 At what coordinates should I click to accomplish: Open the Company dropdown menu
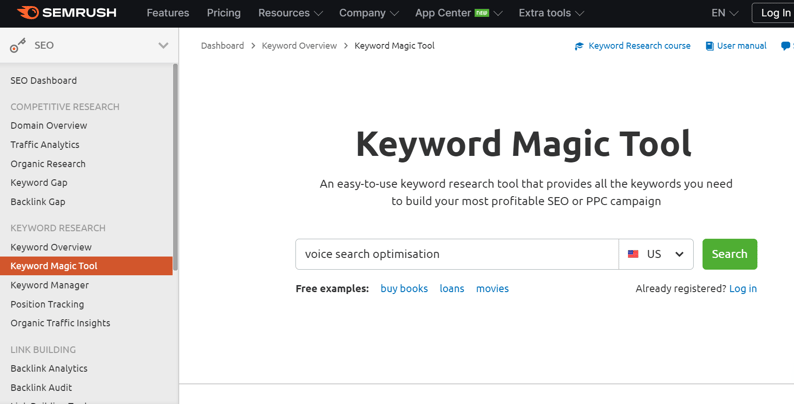click(369, 13)
